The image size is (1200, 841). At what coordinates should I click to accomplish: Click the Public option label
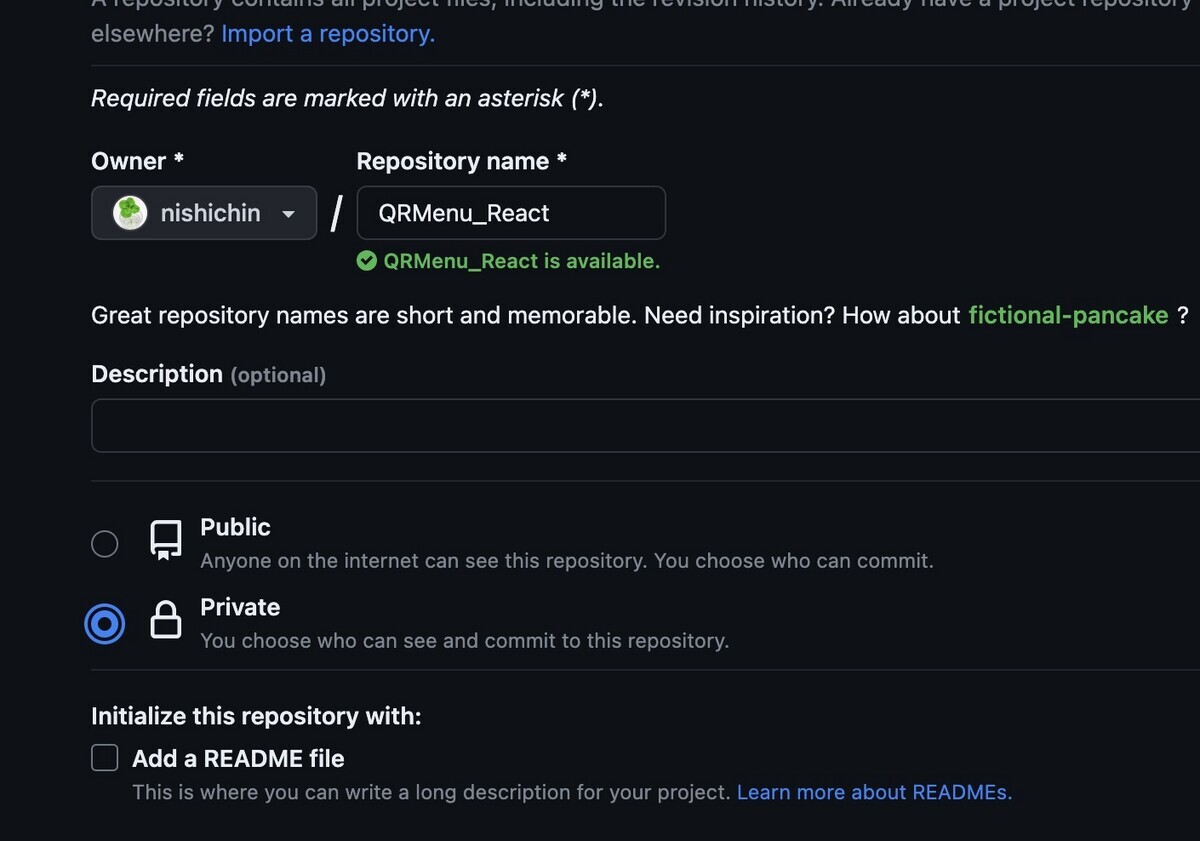[x=235, y=527]
